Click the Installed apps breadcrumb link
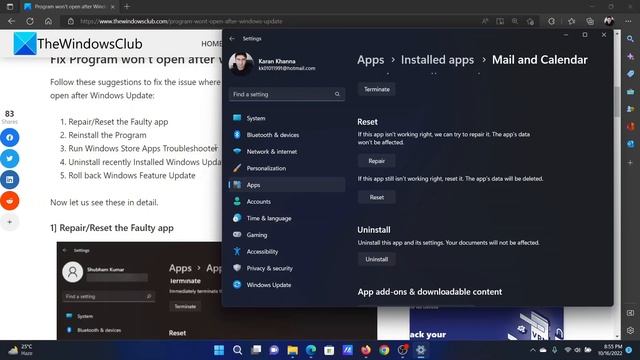 [437, 60]
